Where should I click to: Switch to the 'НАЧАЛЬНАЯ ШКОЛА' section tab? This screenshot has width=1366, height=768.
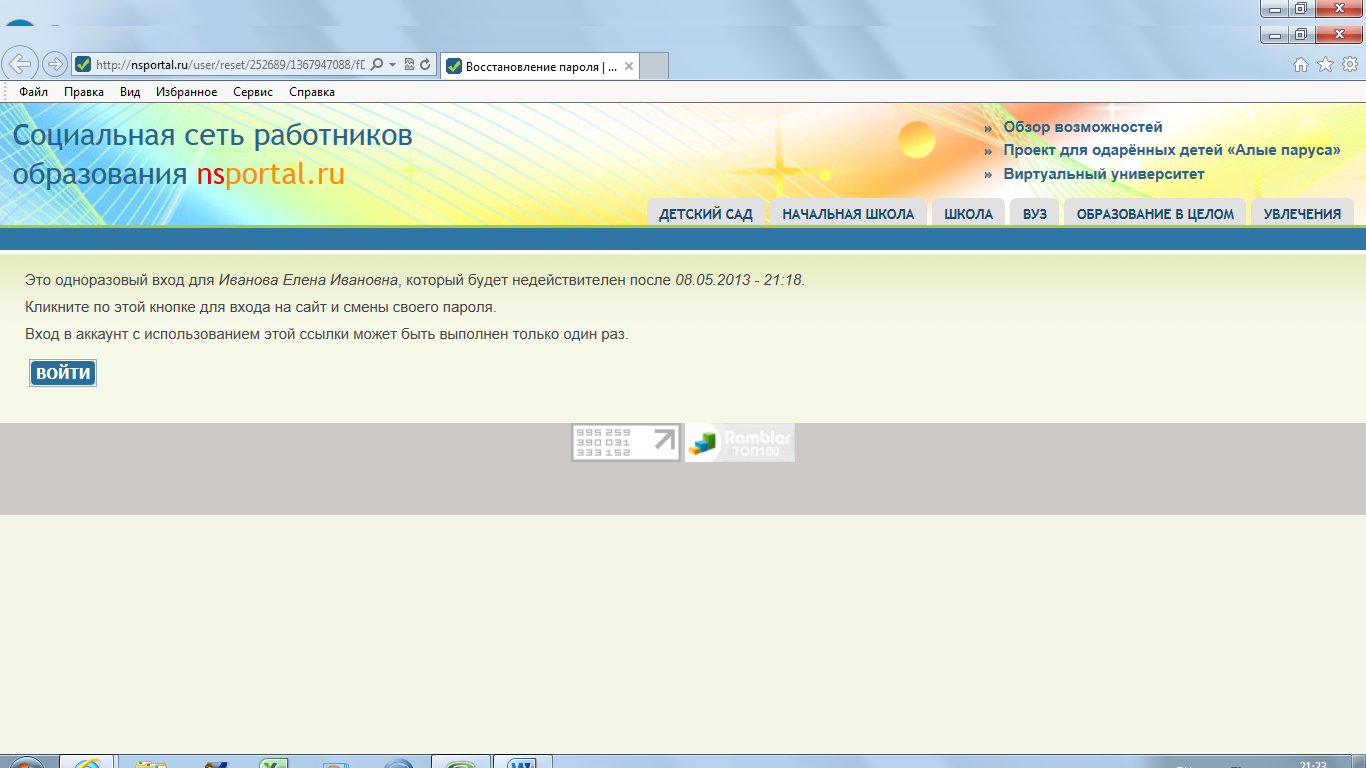[x=848, y=213]
